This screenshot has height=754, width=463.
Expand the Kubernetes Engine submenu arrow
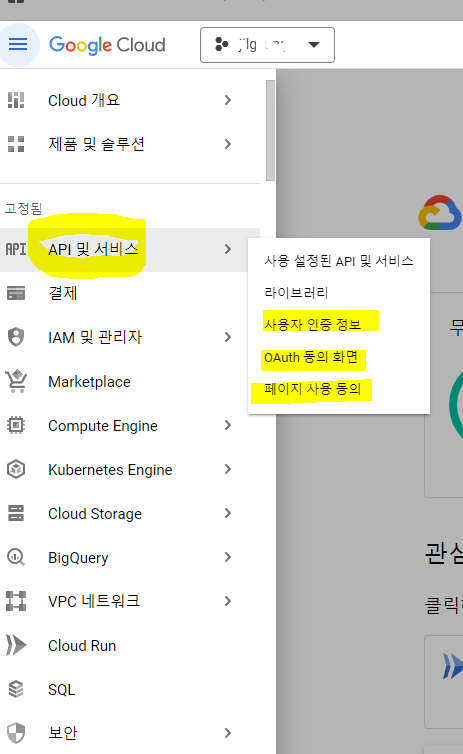(228, 469)
